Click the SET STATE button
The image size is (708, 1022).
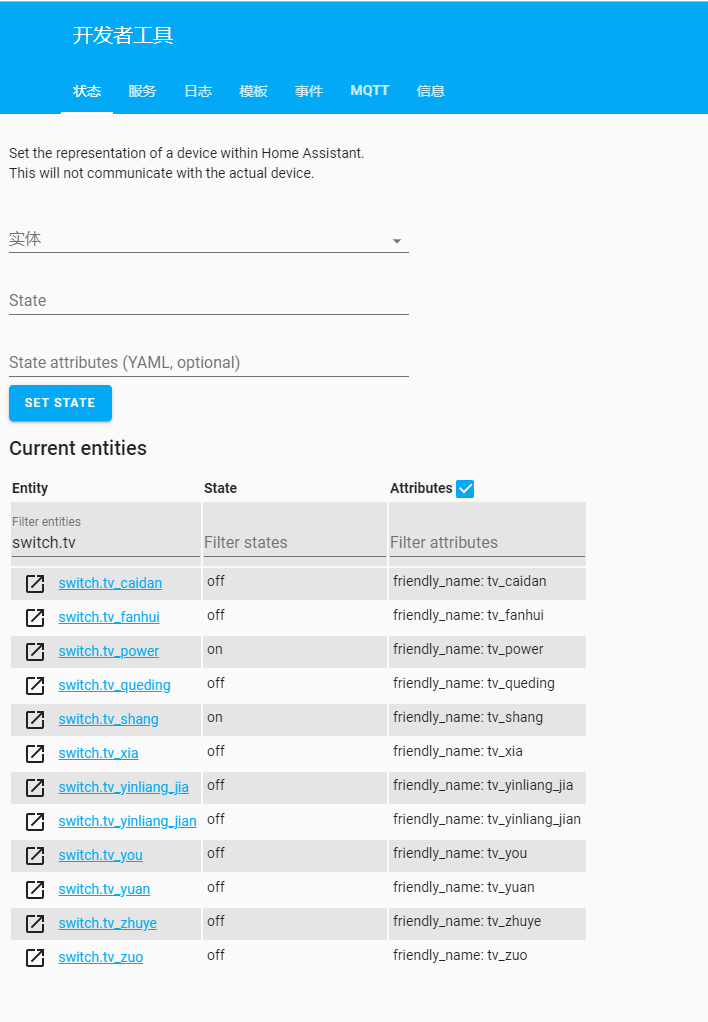[61, 403]
